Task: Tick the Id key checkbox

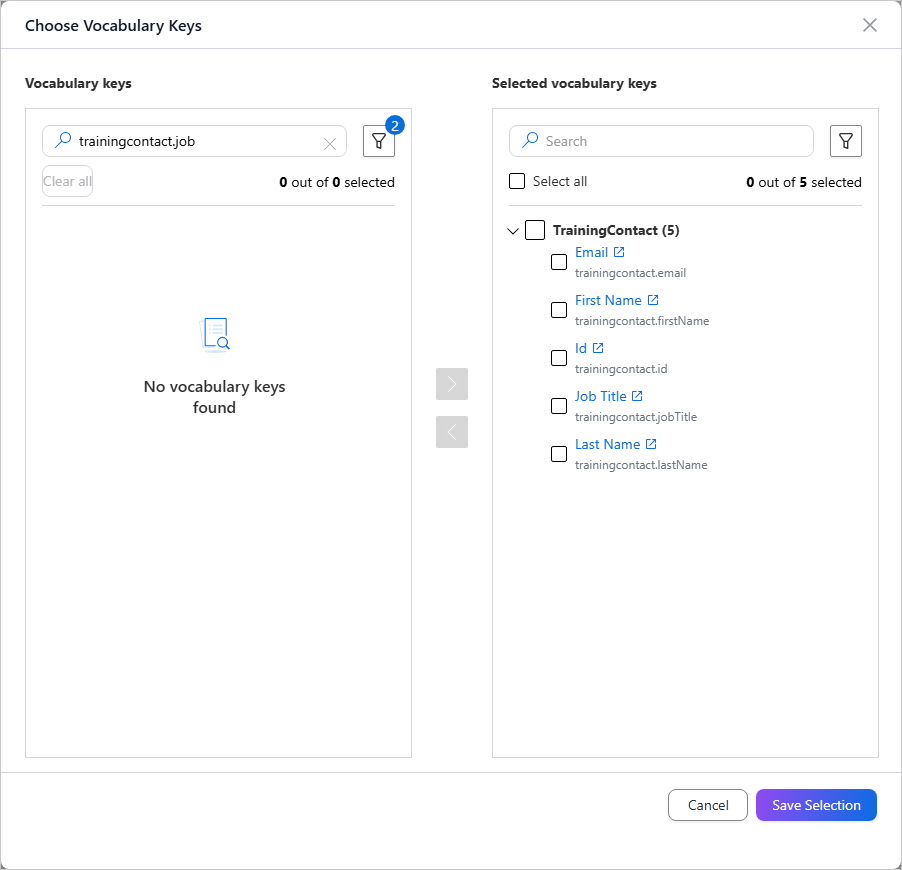Action: 559,358
